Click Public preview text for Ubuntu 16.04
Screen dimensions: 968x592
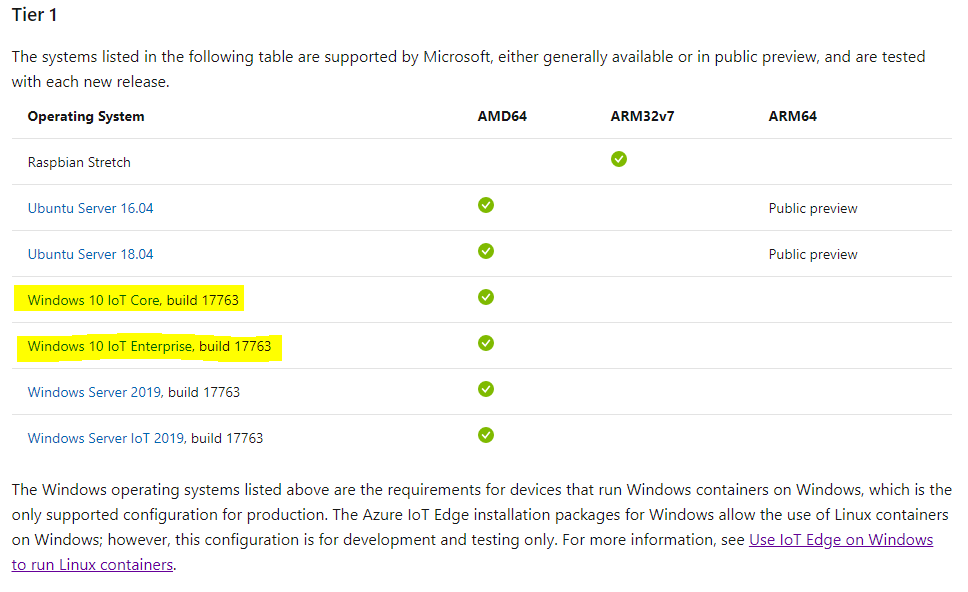click(x=813, y=208)
